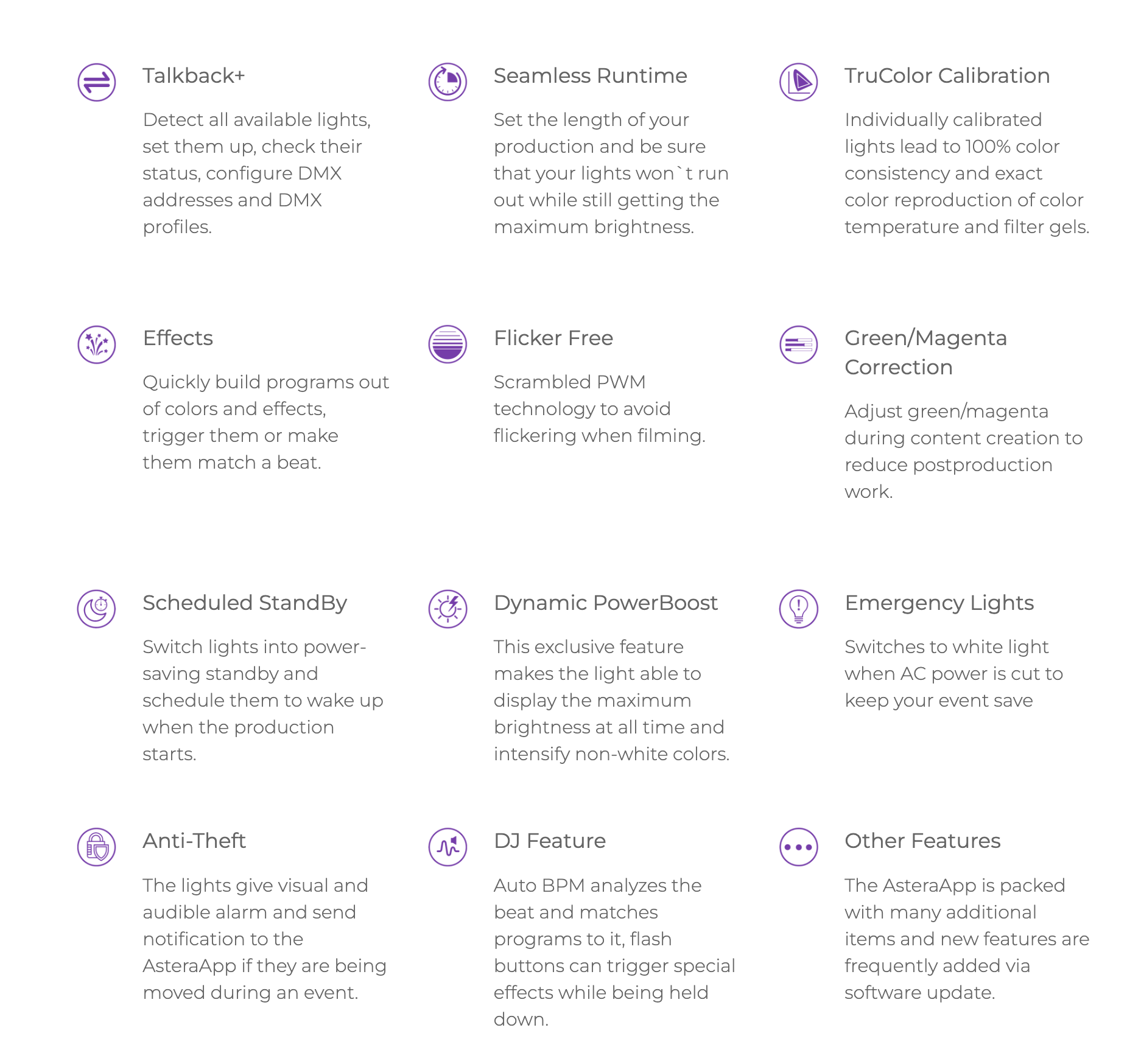Viewport: 1141px width, 1064px height.
Task: Click the Emergency Lights description text
Action: pos(953,674)
